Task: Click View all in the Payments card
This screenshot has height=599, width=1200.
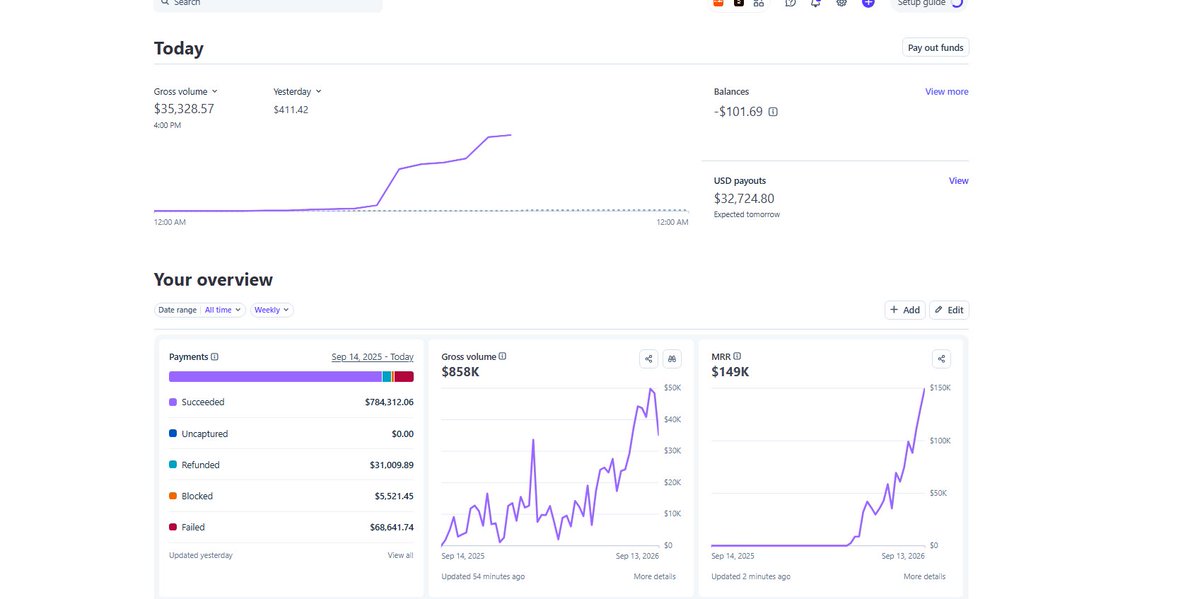Action: coord(401,555)
